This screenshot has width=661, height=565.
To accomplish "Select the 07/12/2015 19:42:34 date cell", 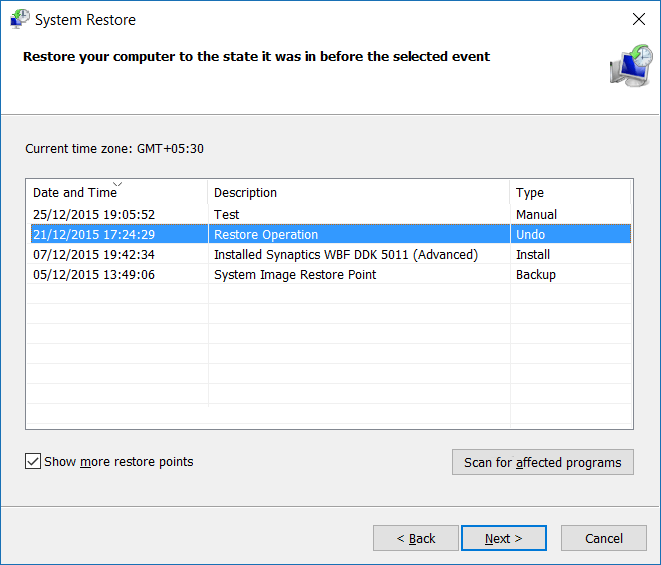I will pyautogui.click(x=94, y=255).
